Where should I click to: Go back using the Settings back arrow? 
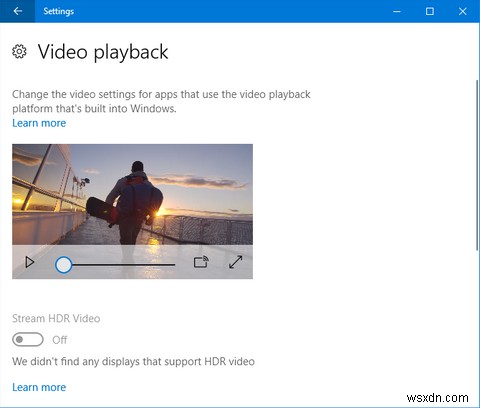[17, 11]
